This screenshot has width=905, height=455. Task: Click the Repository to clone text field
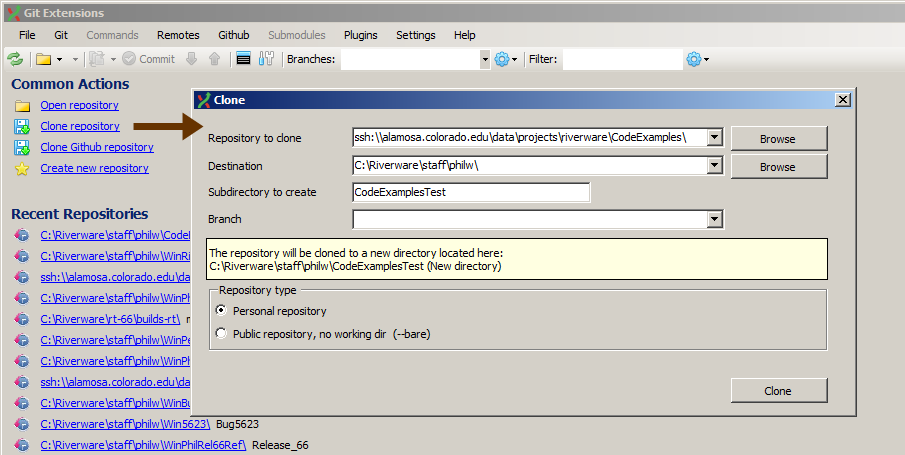pyautogui.click(x=529, y=137)
